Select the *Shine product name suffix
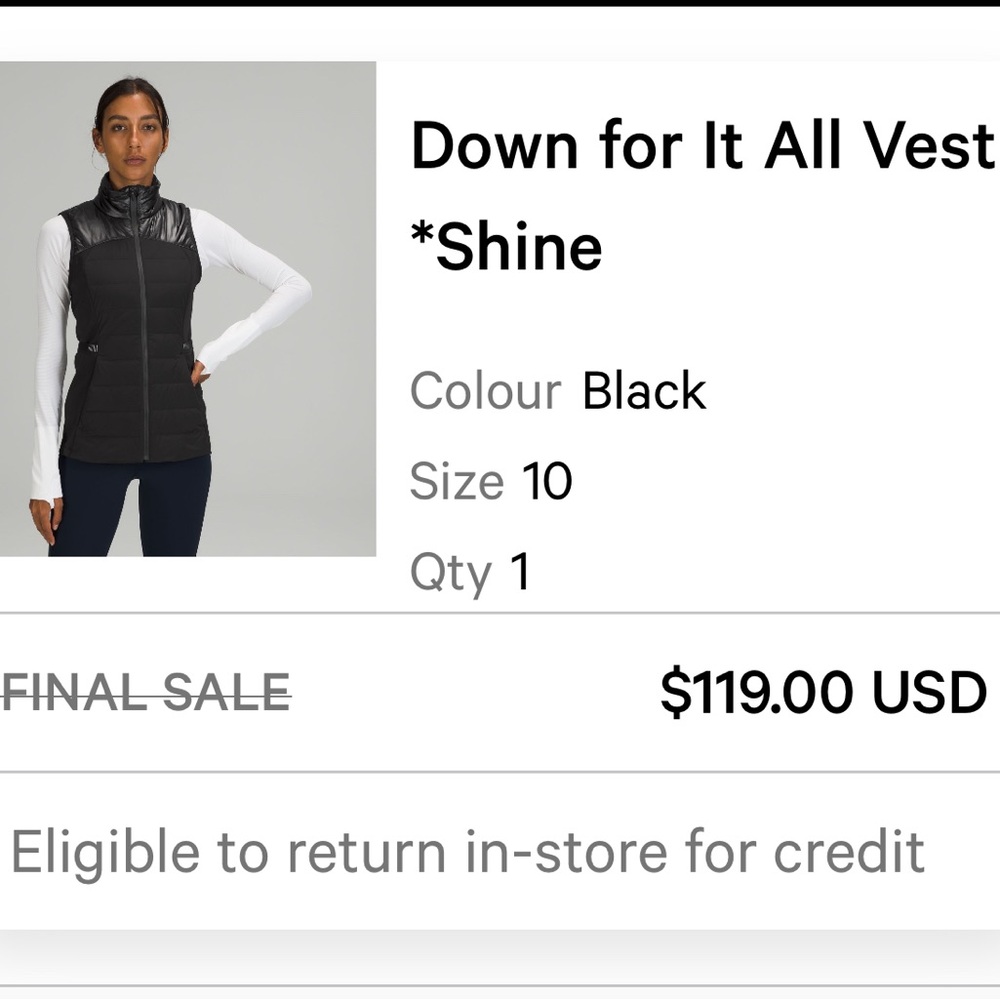The image size is (1000, 1000). [506, 244]
